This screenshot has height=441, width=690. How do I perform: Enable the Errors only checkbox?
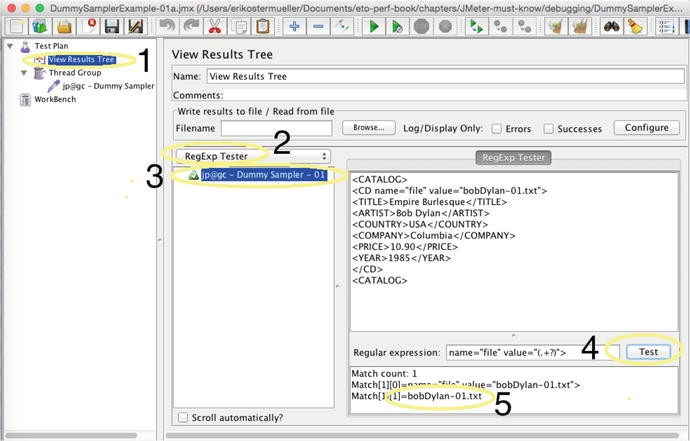coord(496,129)
